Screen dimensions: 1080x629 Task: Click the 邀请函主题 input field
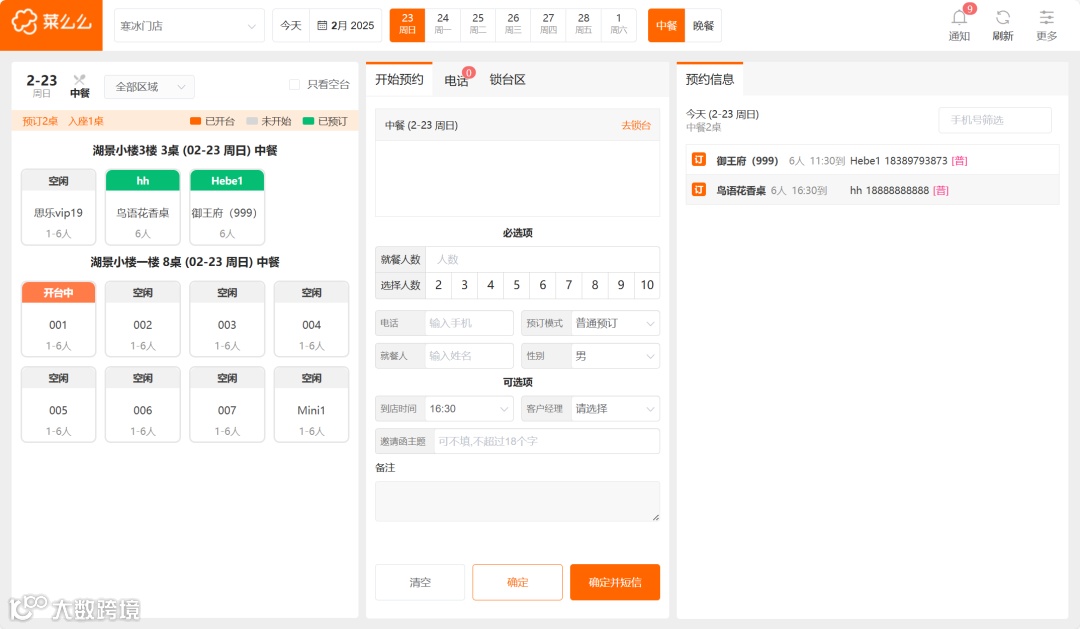click(x=546, y=441)
